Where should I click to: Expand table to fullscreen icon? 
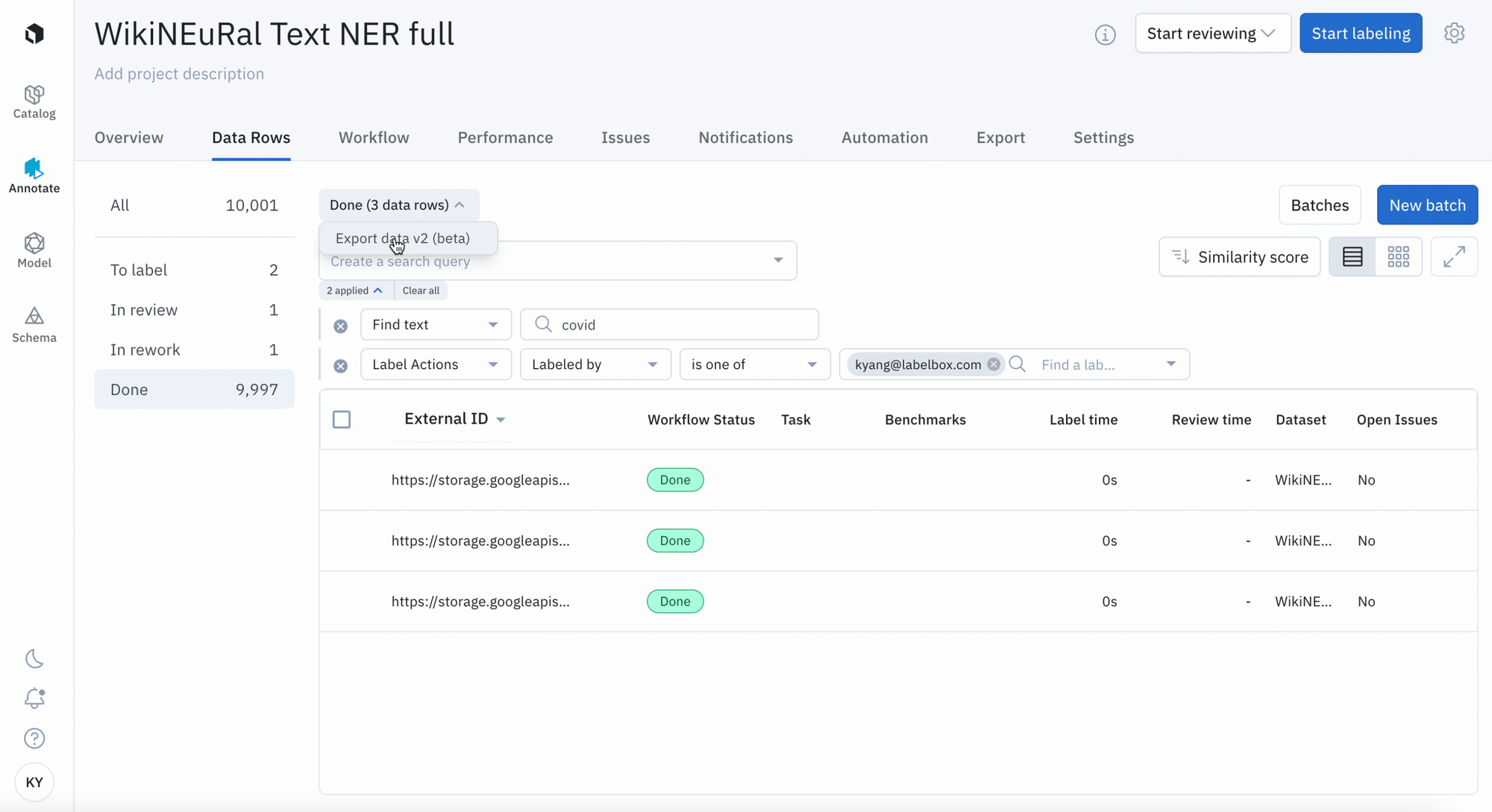coord(1454,257)
